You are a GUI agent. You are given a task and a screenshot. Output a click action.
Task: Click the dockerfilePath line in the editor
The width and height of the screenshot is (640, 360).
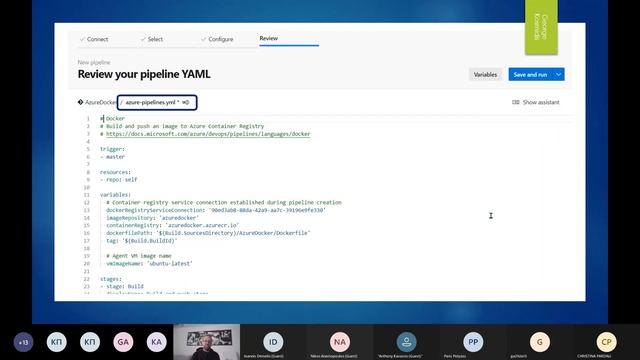pos(208,233)
